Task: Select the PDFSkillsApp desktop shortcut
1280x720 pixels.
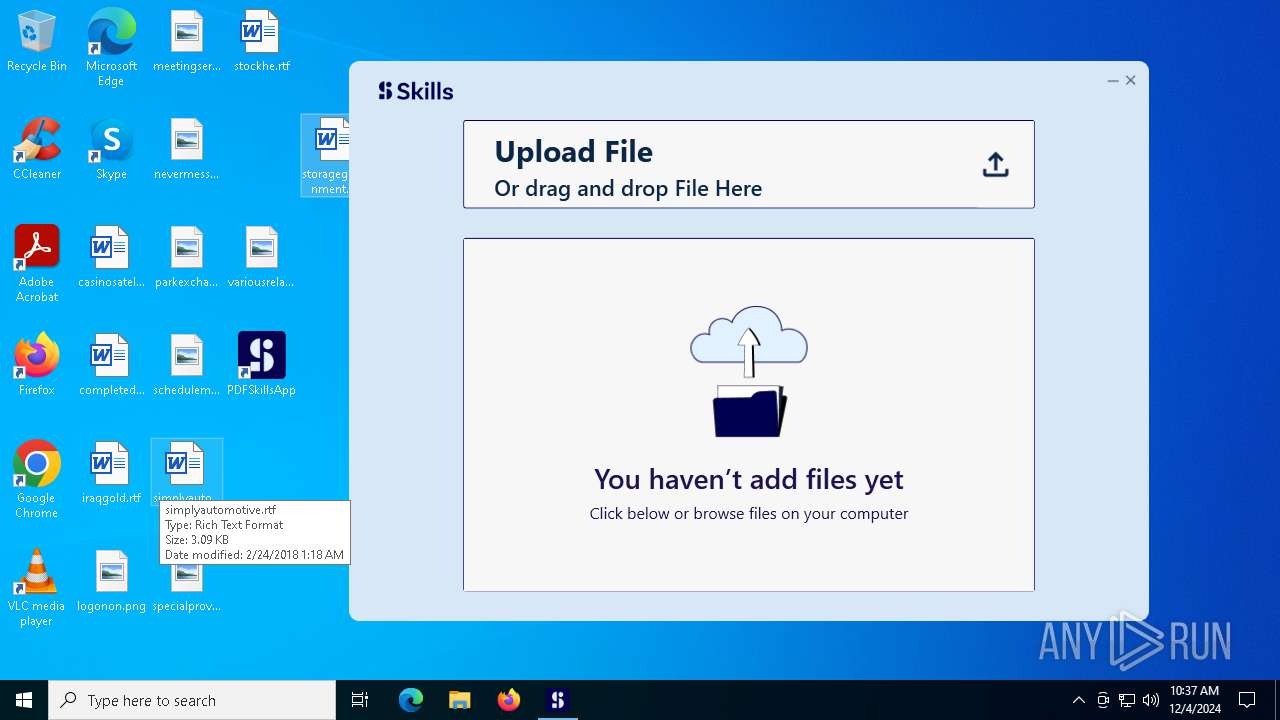Action: (262, 366)
